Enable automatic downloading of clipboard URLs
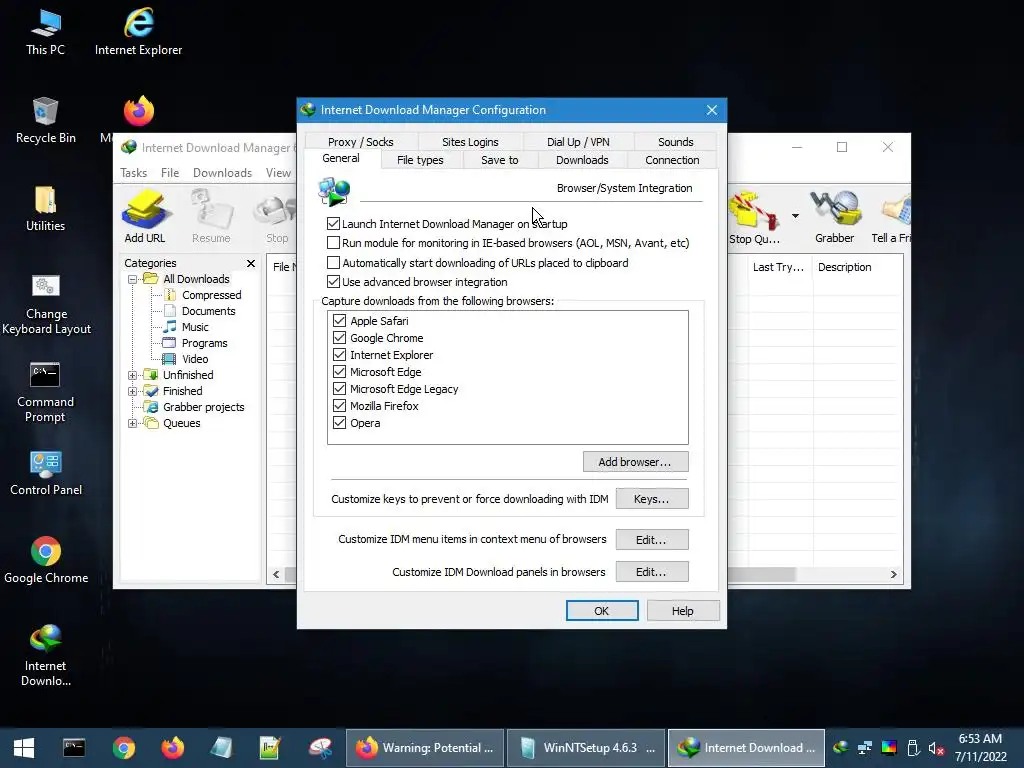The width and height of the screenshot is (1024, 768). [333, 263]
